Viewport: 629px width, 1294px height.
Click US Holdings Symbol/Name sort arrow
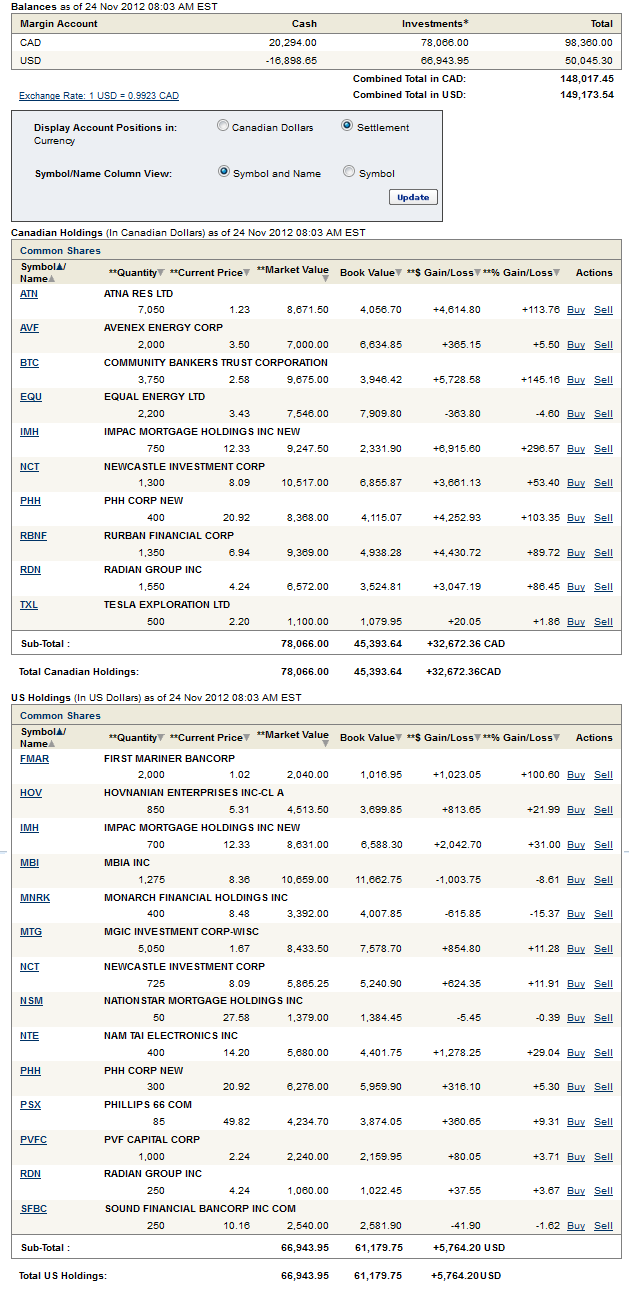tap(62, 732)
